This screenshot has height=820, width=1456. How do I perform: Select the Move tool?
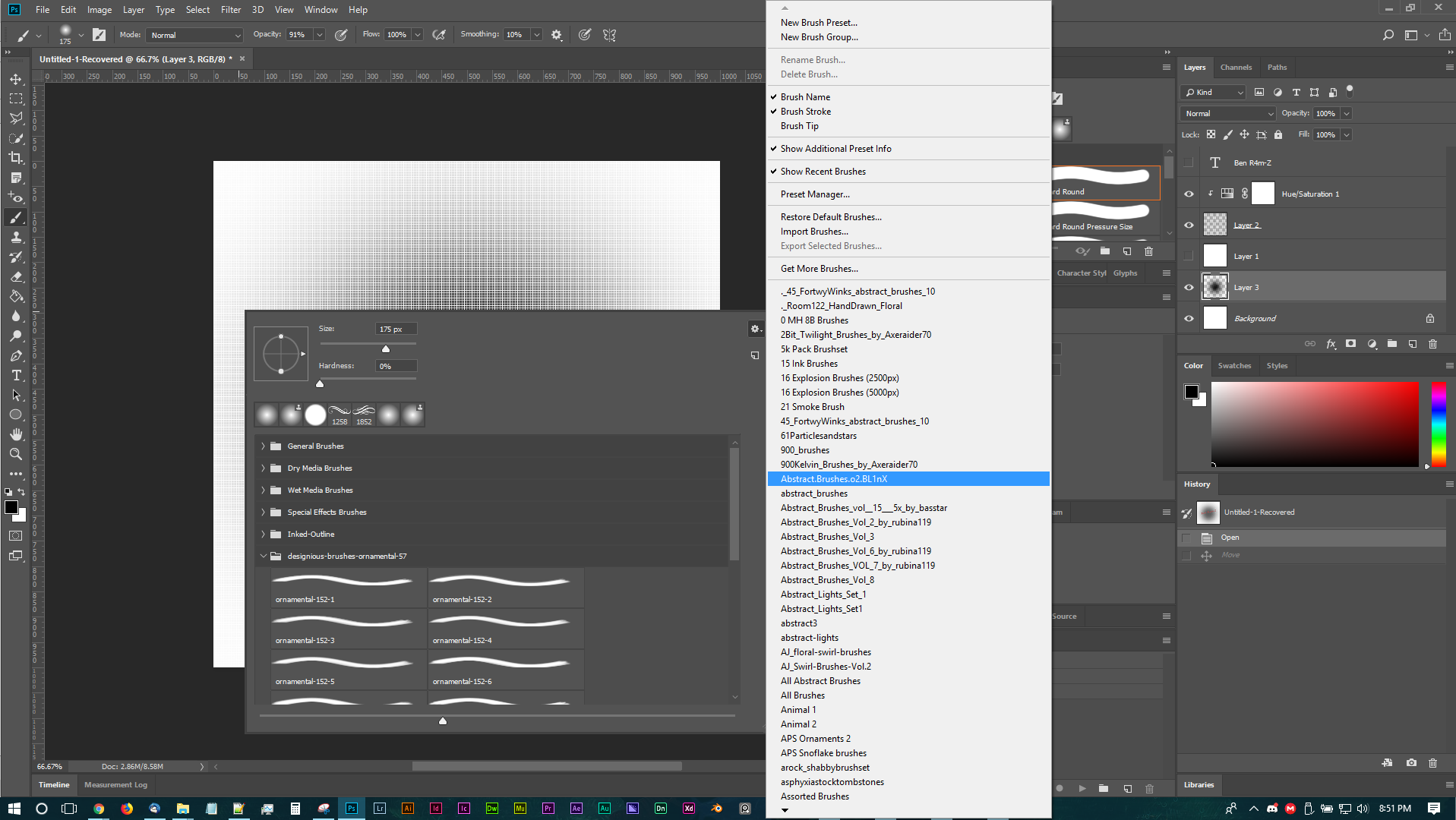15,78
